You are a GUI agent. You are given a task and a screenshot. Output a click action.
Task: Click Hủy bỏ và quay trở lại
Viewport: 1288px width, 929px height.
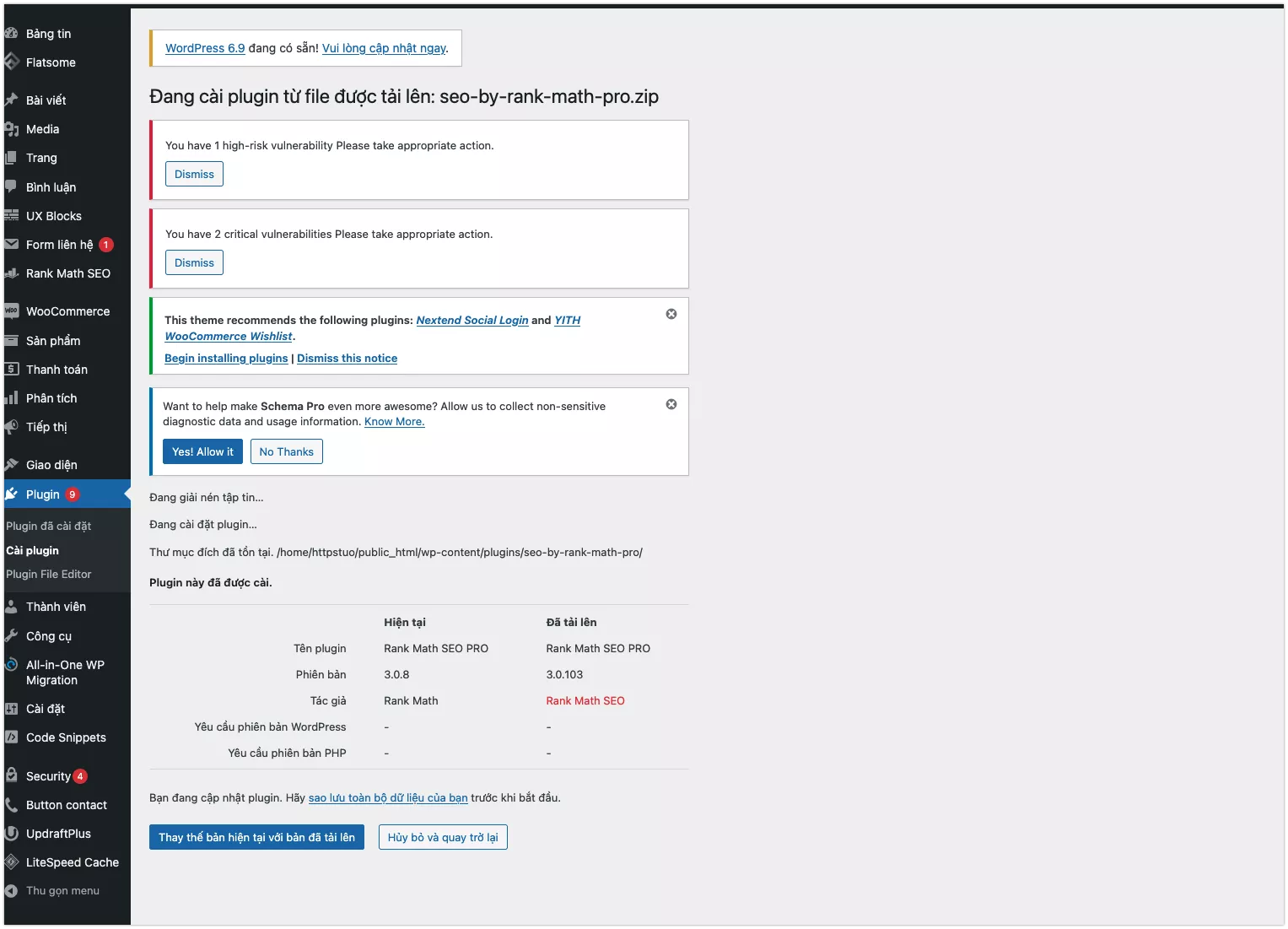(x=443, y=837)
